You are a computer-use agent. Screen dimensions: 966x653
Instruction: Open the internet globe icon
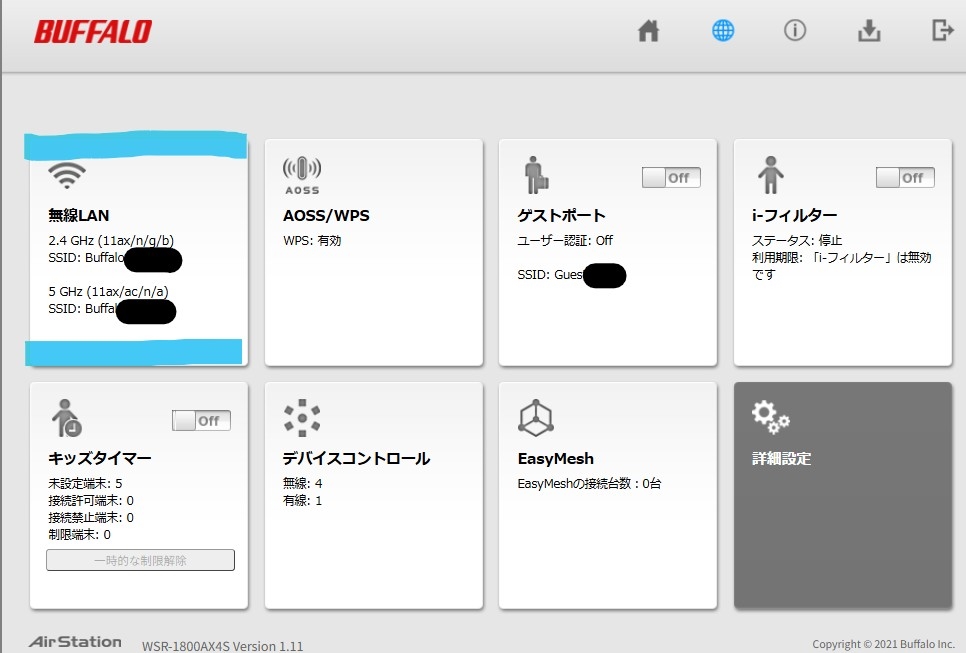point(723,30)
